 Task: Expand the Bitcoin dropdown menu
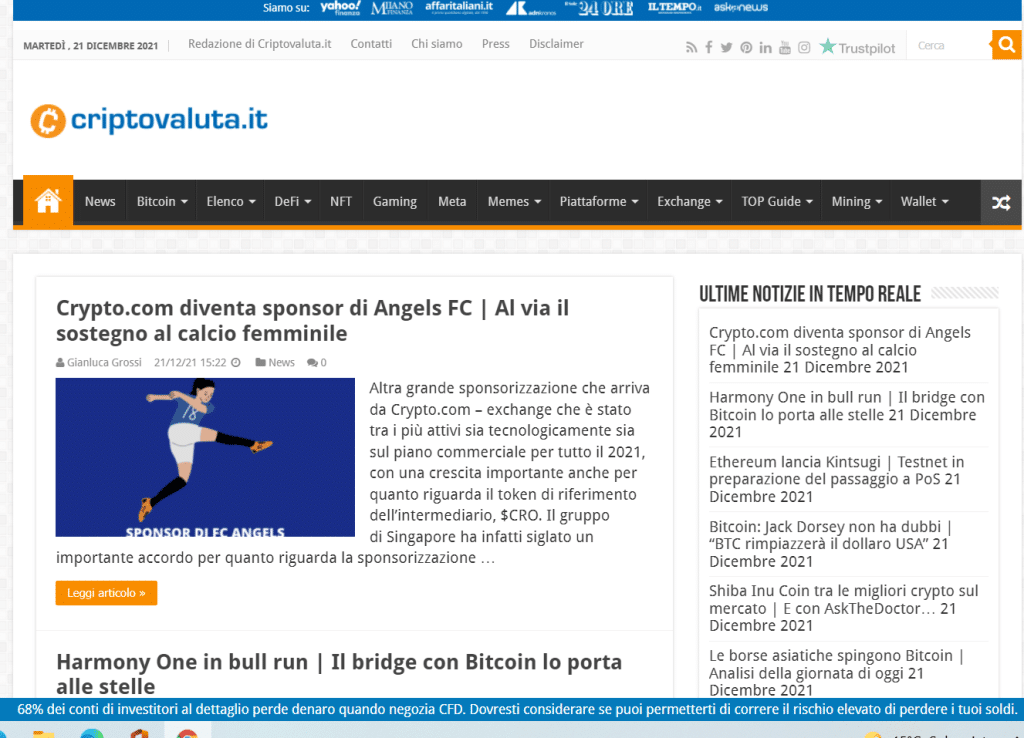coord(160,201)
